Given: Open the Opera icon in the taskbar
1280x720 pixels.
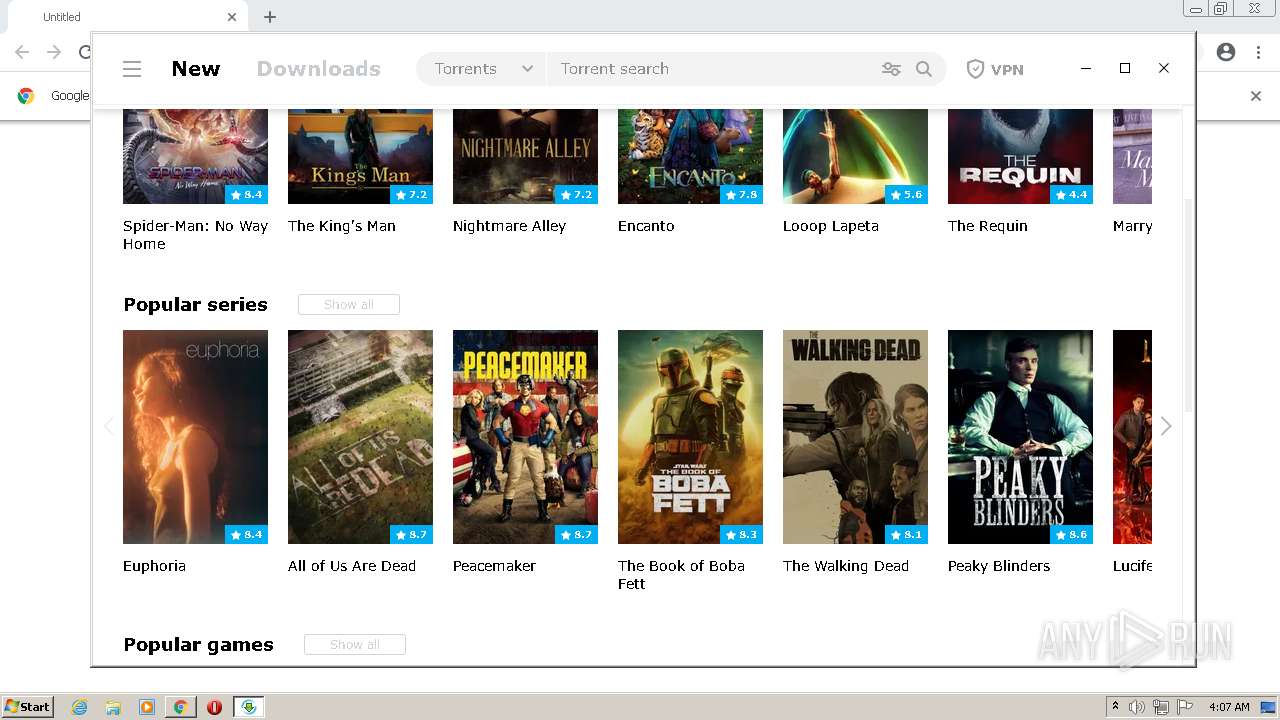Looking at the screenshot, I should point(214,707).
